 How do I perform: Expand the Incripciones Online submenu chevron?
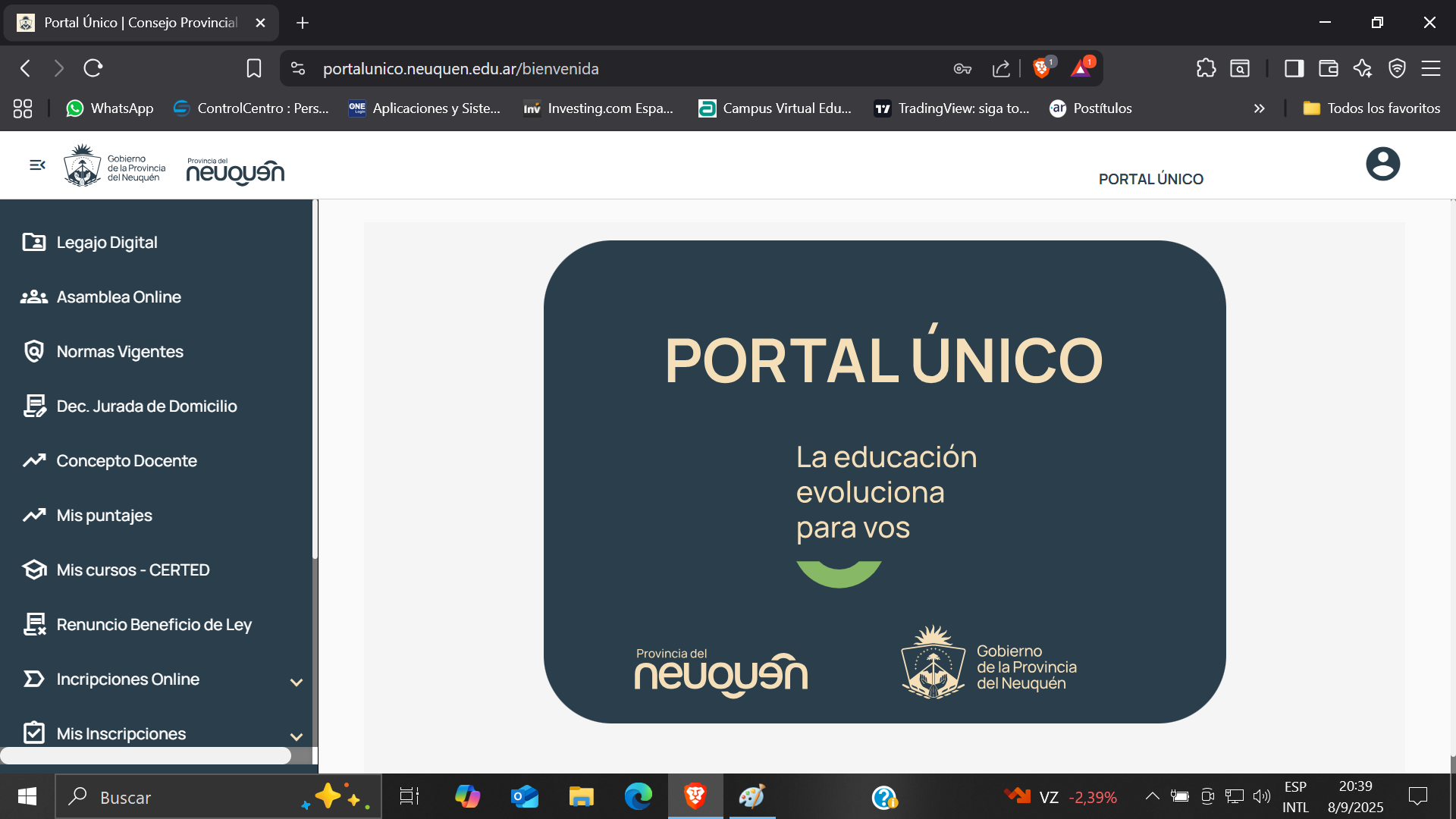coord(297,682)
